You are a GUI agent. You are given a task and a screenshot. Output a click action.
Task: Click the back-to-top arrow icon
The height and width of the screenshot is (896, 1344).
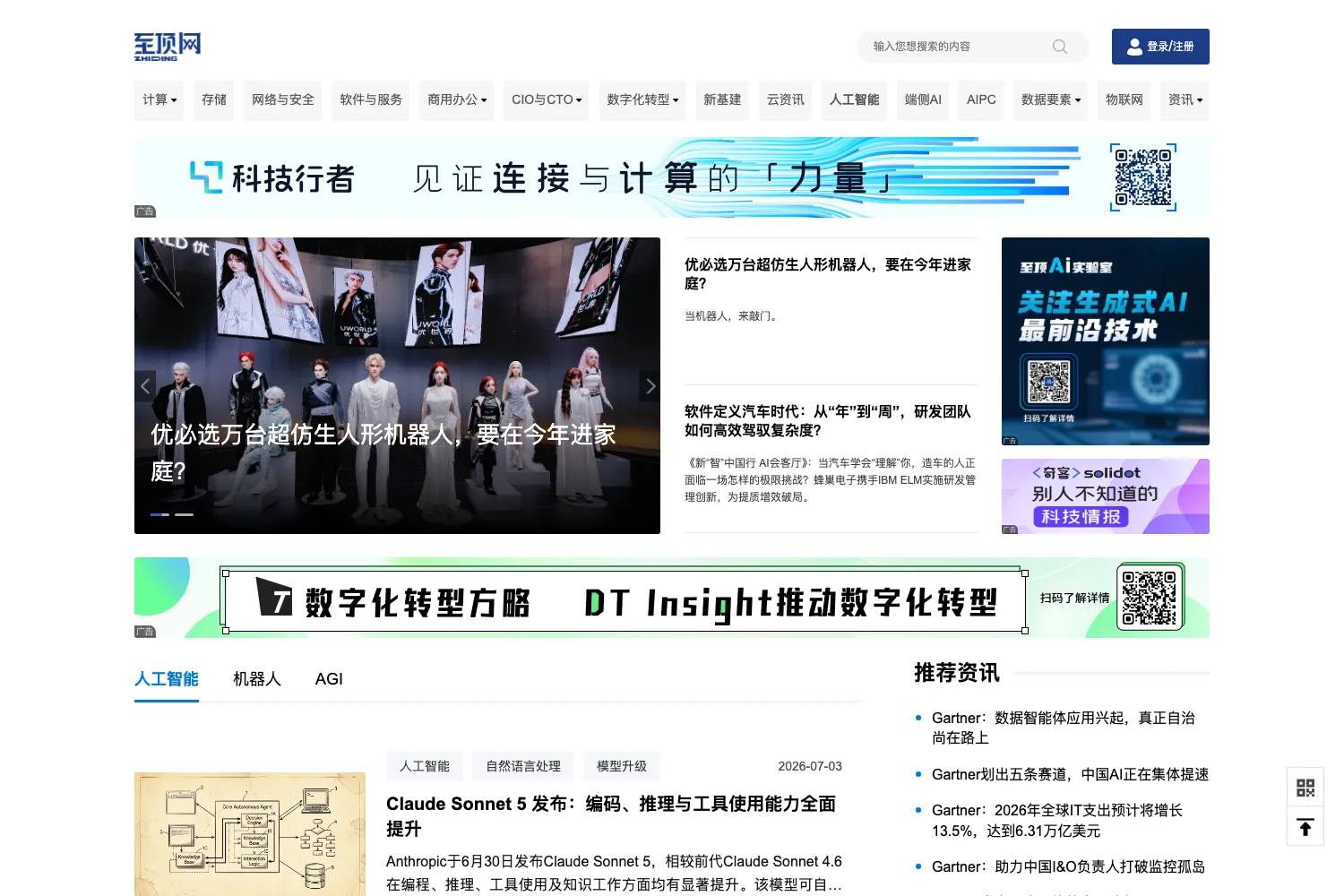point(1305,827)
